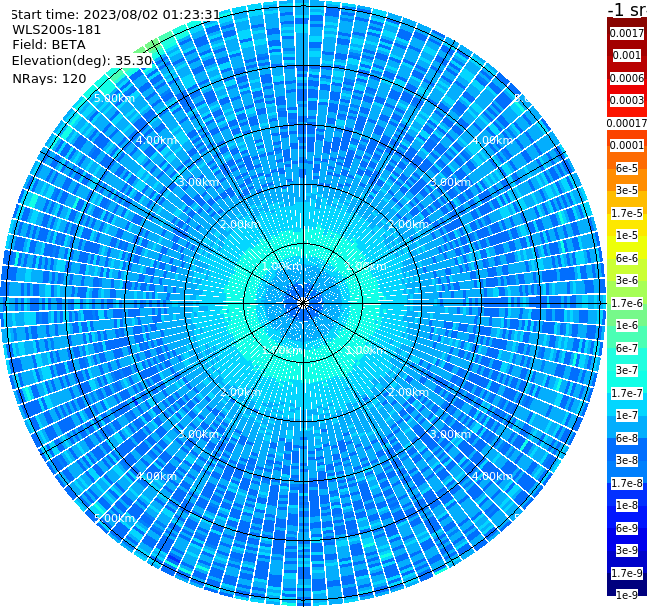Pick the 3e-7 colorbar label

point(627,370)
